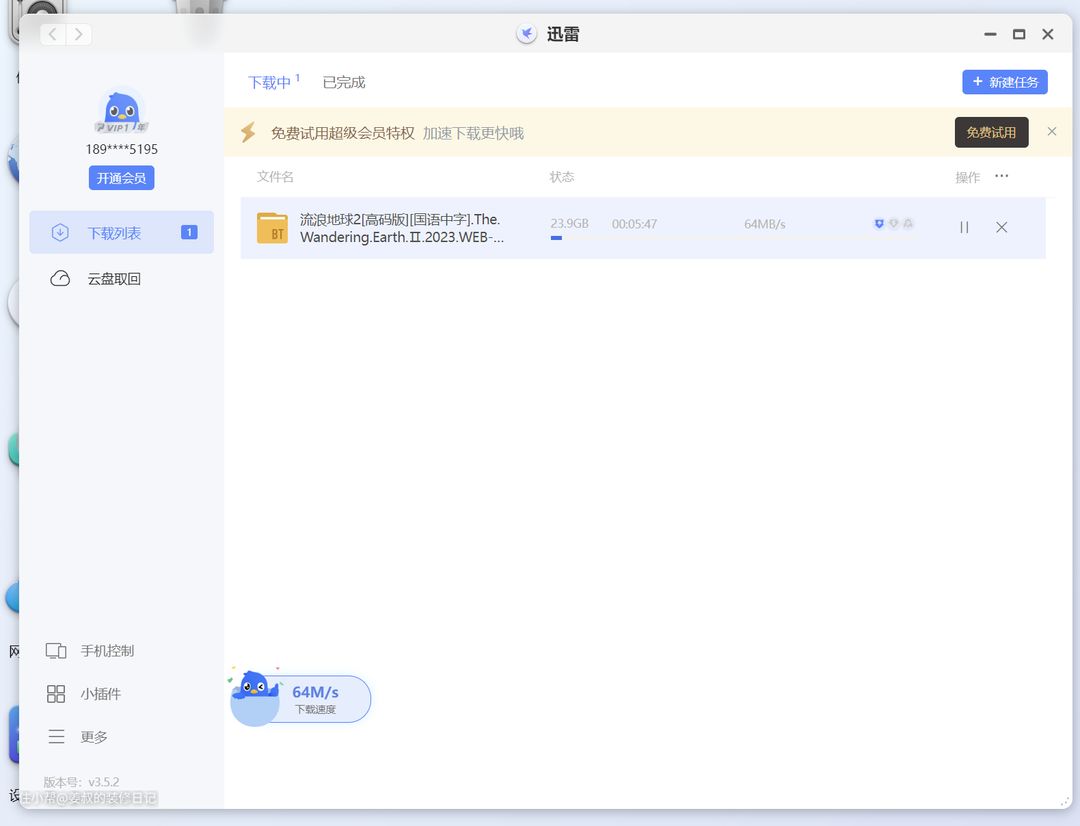1080x826 pixels.
Task: Delete the Wandering Earth download task
Action: tap(1001, 227)
